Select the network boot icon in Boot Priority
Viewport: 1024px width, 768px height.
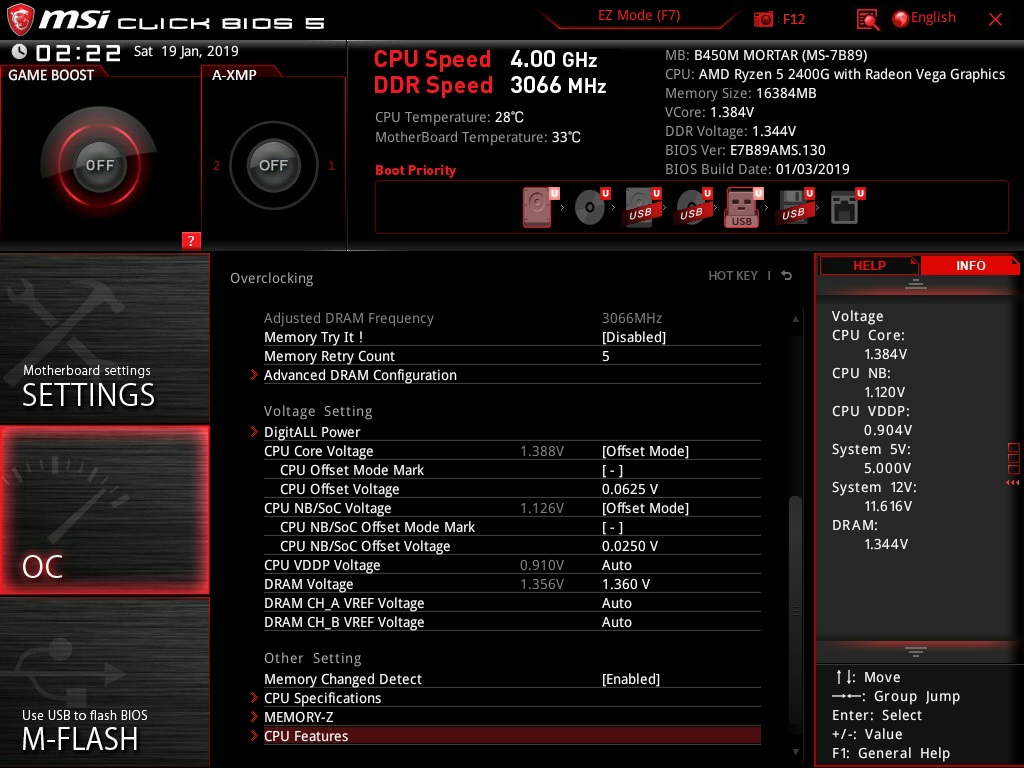846,205
